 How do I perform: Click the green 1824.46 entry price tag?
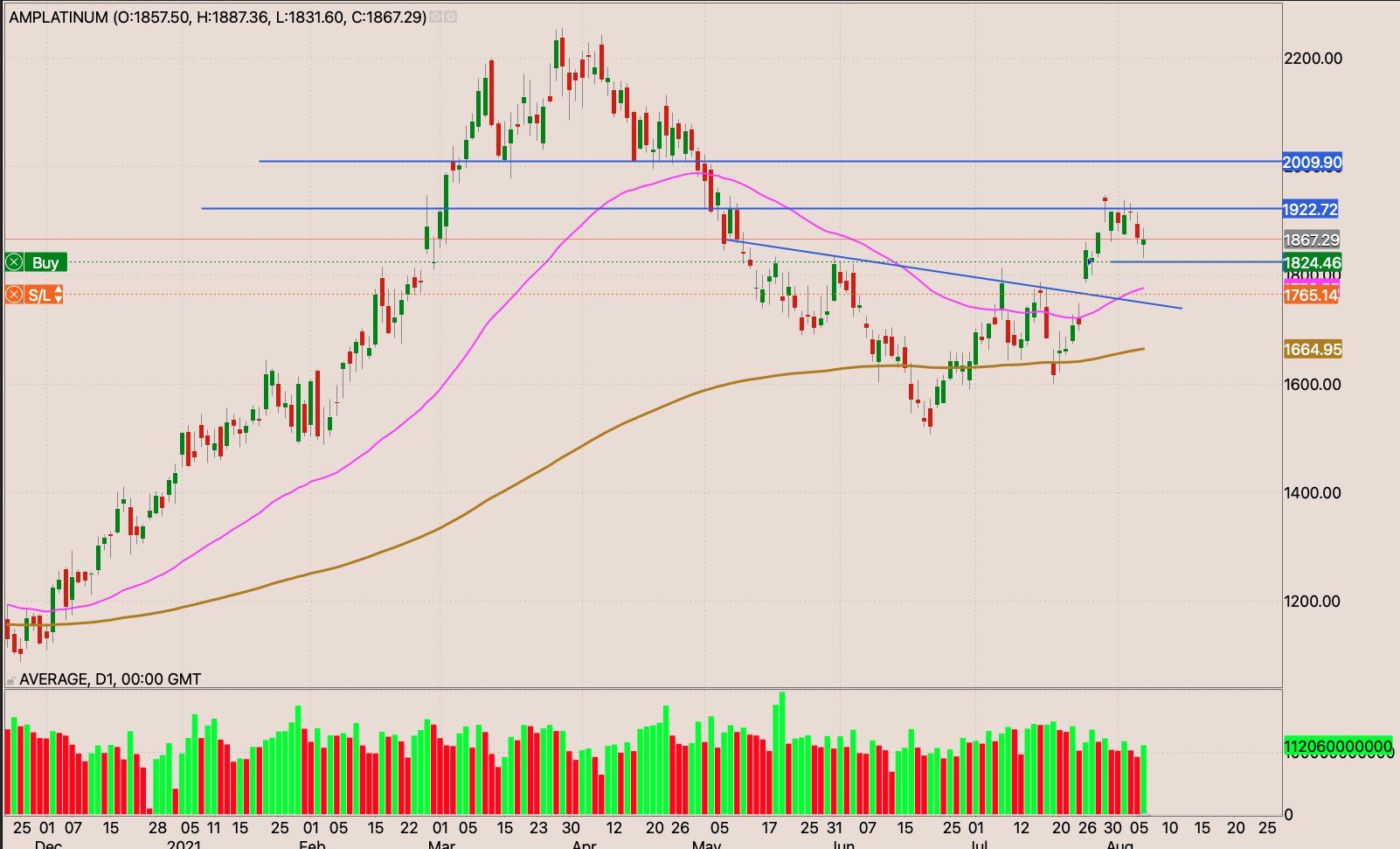pyautogui.click(x=1311, y=262)
